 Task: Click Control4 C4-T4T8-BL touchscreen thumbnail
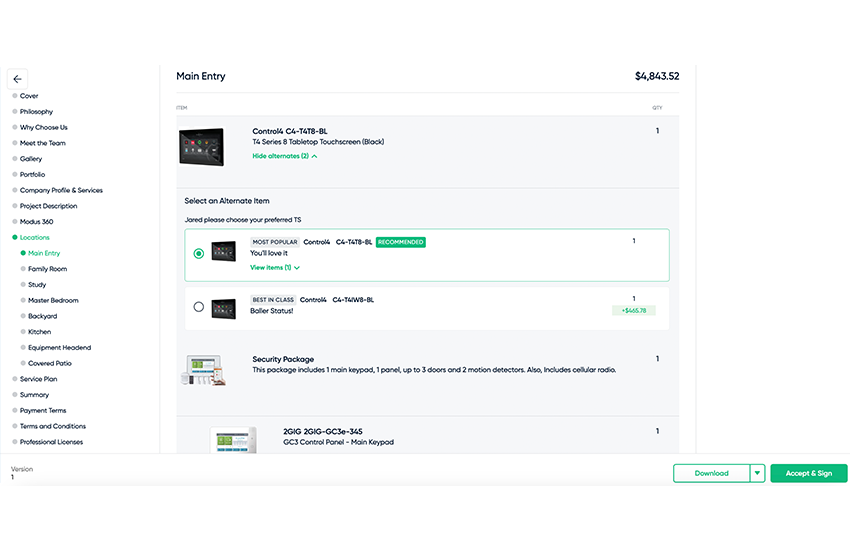click(x=201, y=147)
